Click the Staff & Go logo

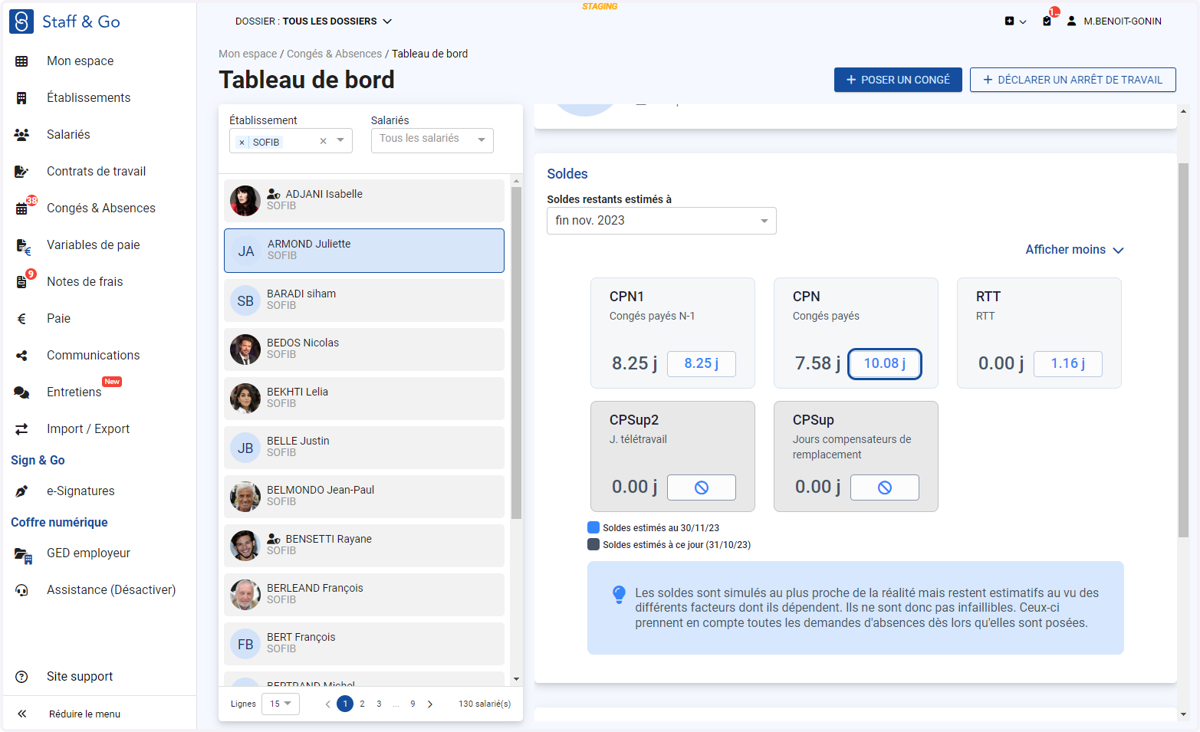click(64, 21)
